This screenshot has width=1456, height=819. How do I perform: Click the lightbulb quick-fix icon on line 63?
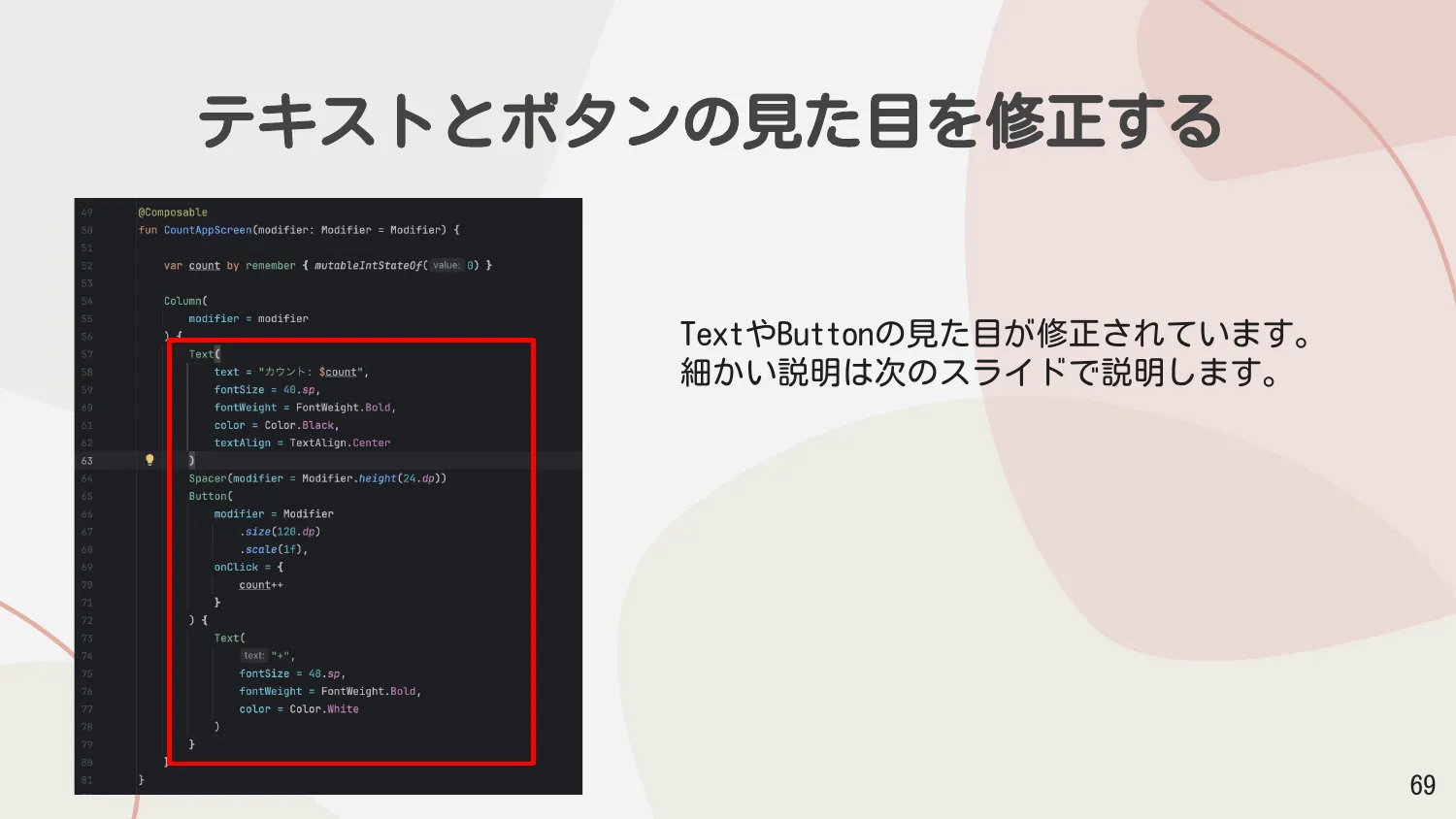coord(149,459)
